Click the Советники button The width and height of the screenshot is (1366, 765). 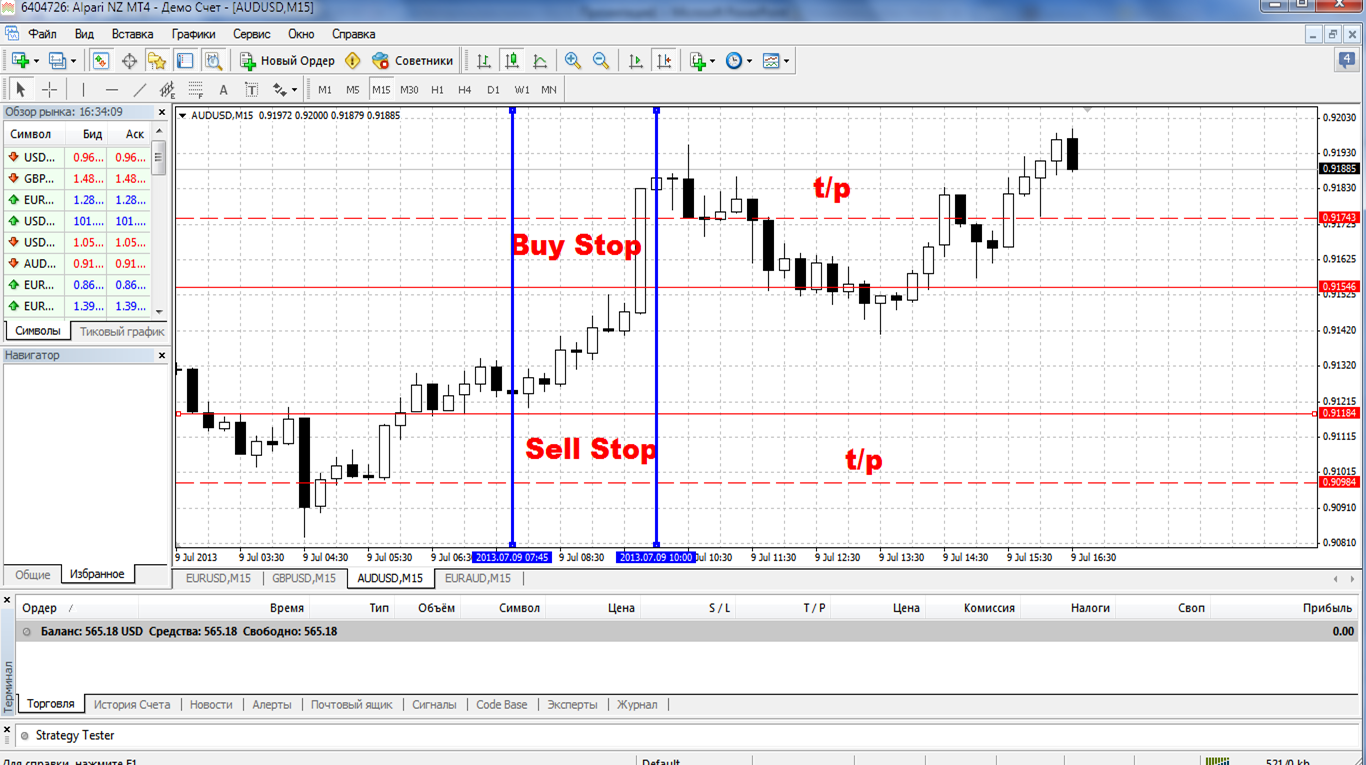412,61
